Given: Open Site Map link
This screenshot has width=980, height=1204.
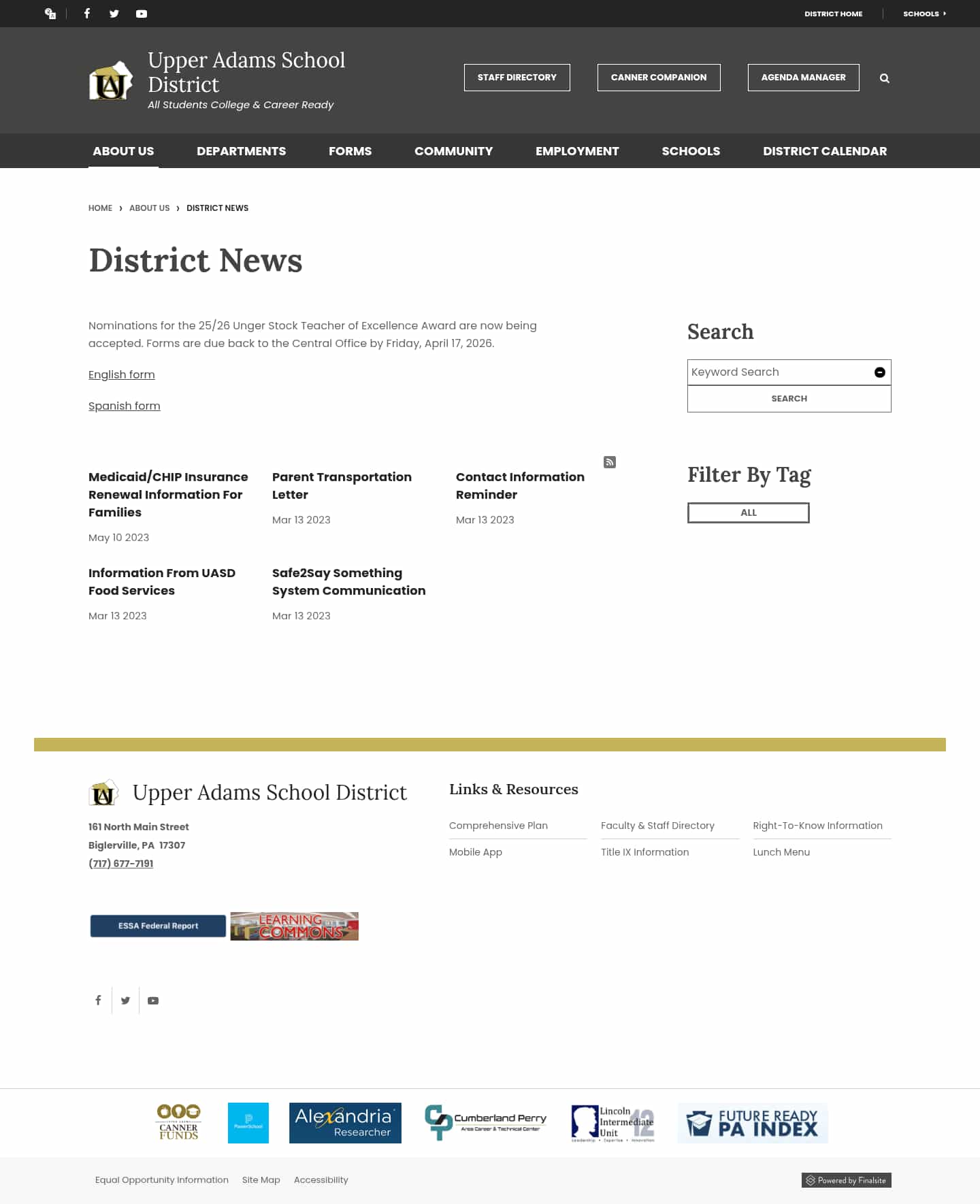Looking at the screenshot, I should click(261, 1180).
